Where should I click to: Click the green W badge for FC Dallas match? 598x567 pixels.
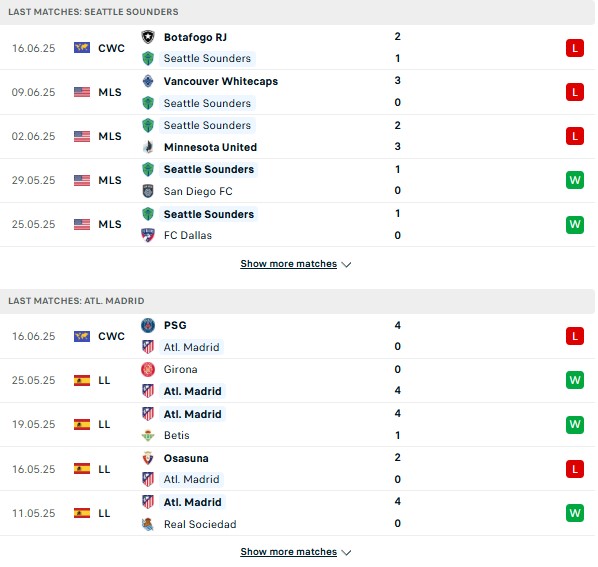click(575, 224)
